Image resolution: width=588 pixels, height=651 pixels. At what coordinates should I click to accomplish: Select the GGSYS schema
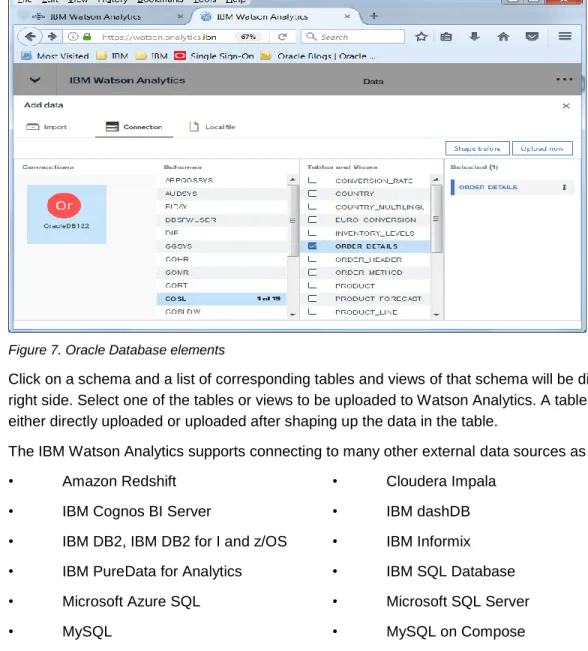(222, 246)
